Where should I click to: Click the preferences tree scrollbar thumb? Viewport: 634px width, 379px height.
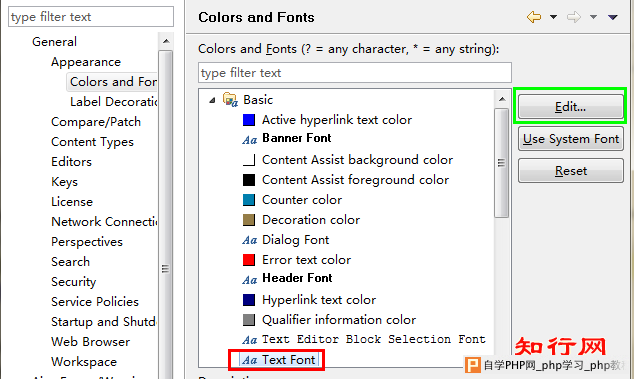[165, 214]
